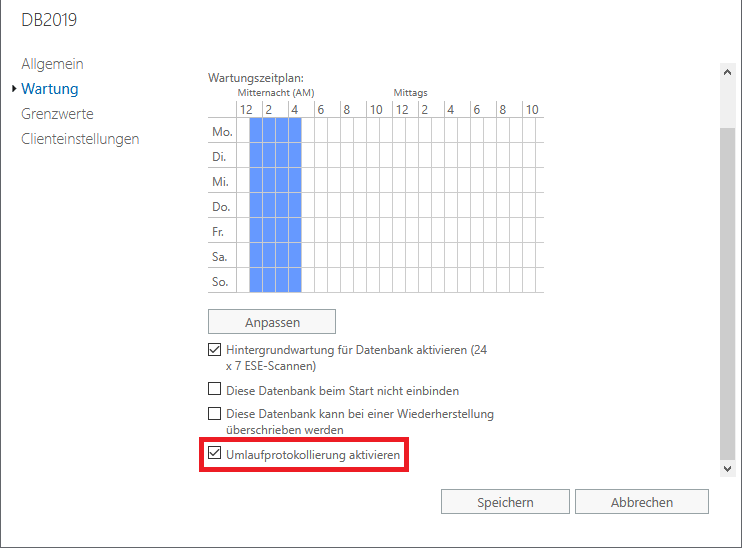
Task: Click the Anpassen button
Action: tap(271, 322)
